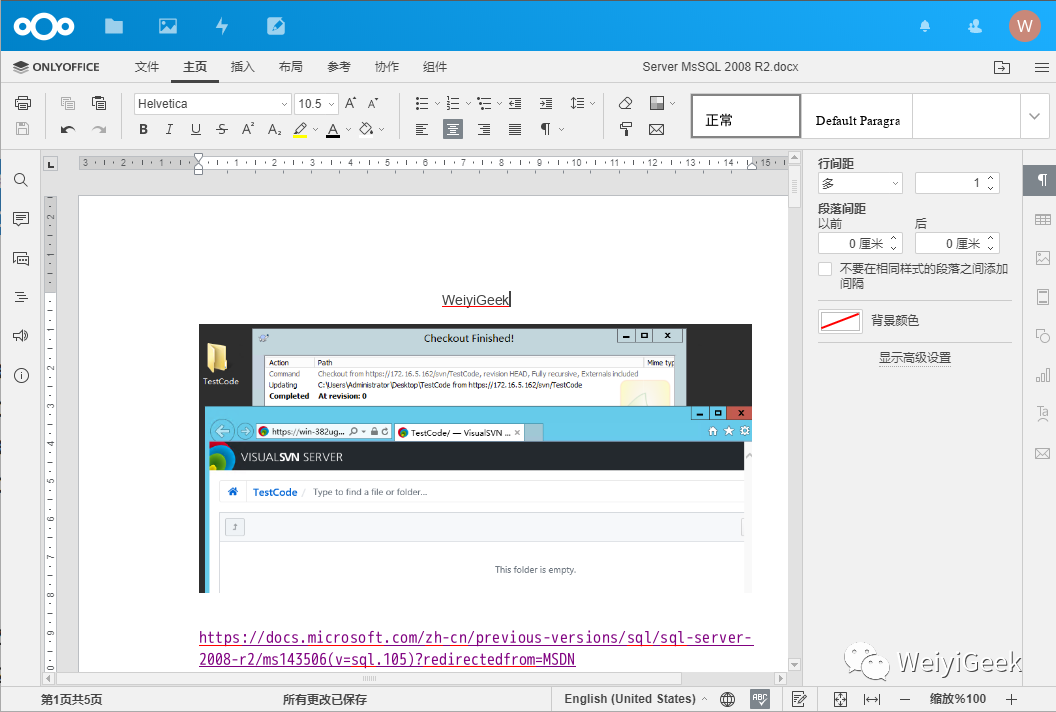Click the font color A button
The height and width of the screenshot is (712, 1056).
click(x=333, y=129)
